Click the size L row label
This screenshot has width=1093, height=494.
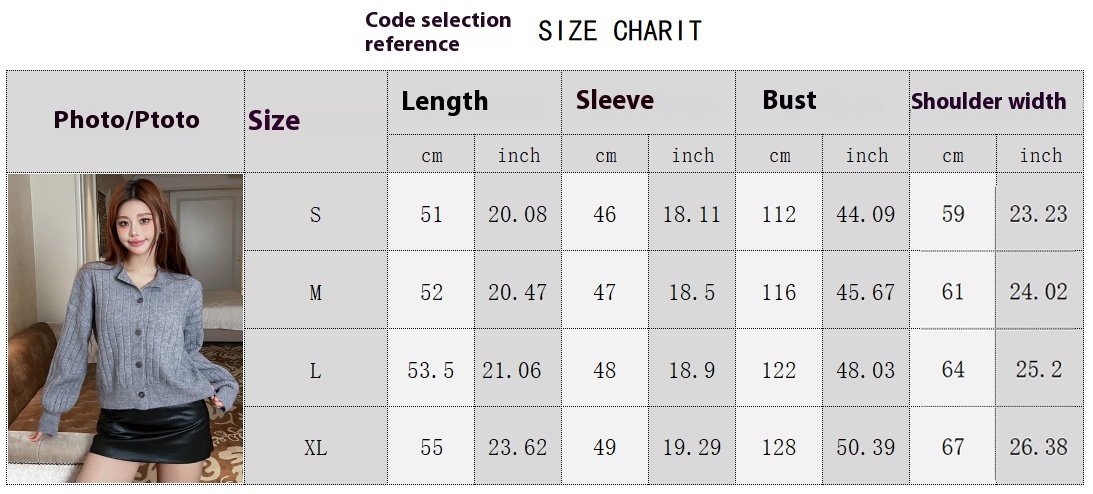(x=316, y=370)
